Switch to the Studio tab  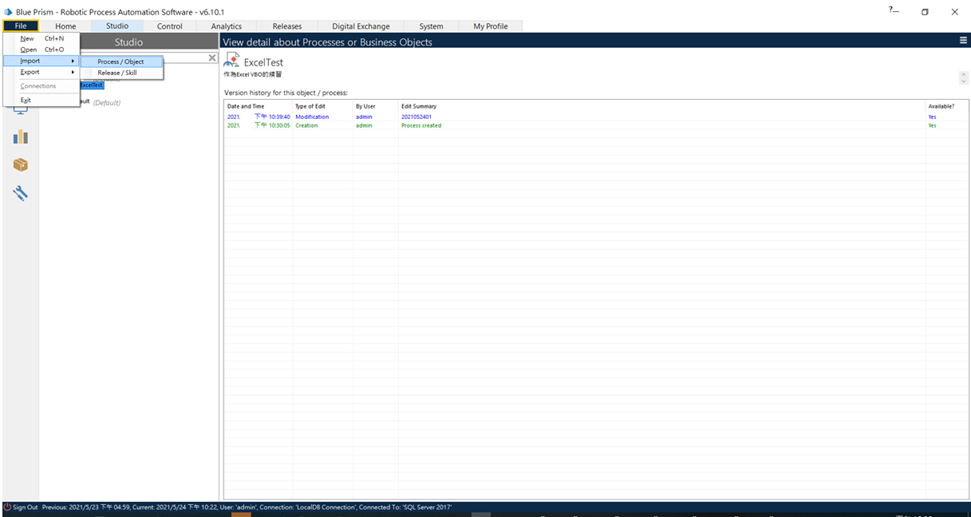[117, 26]
